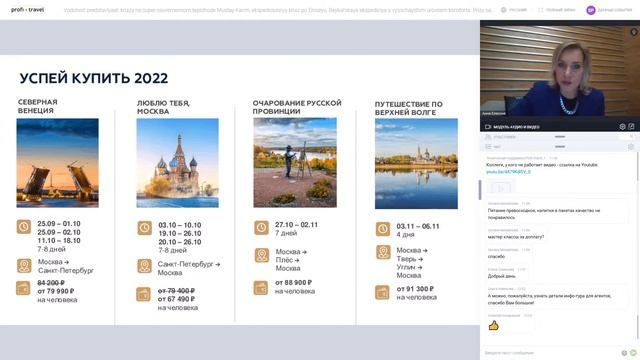The width and height of the screenshot is (640, 360).
Task: Click the title ОЧАРОВАНИЕ РУССКОЙ ПРОВИНЦИИ
Action: coord(297,107)
